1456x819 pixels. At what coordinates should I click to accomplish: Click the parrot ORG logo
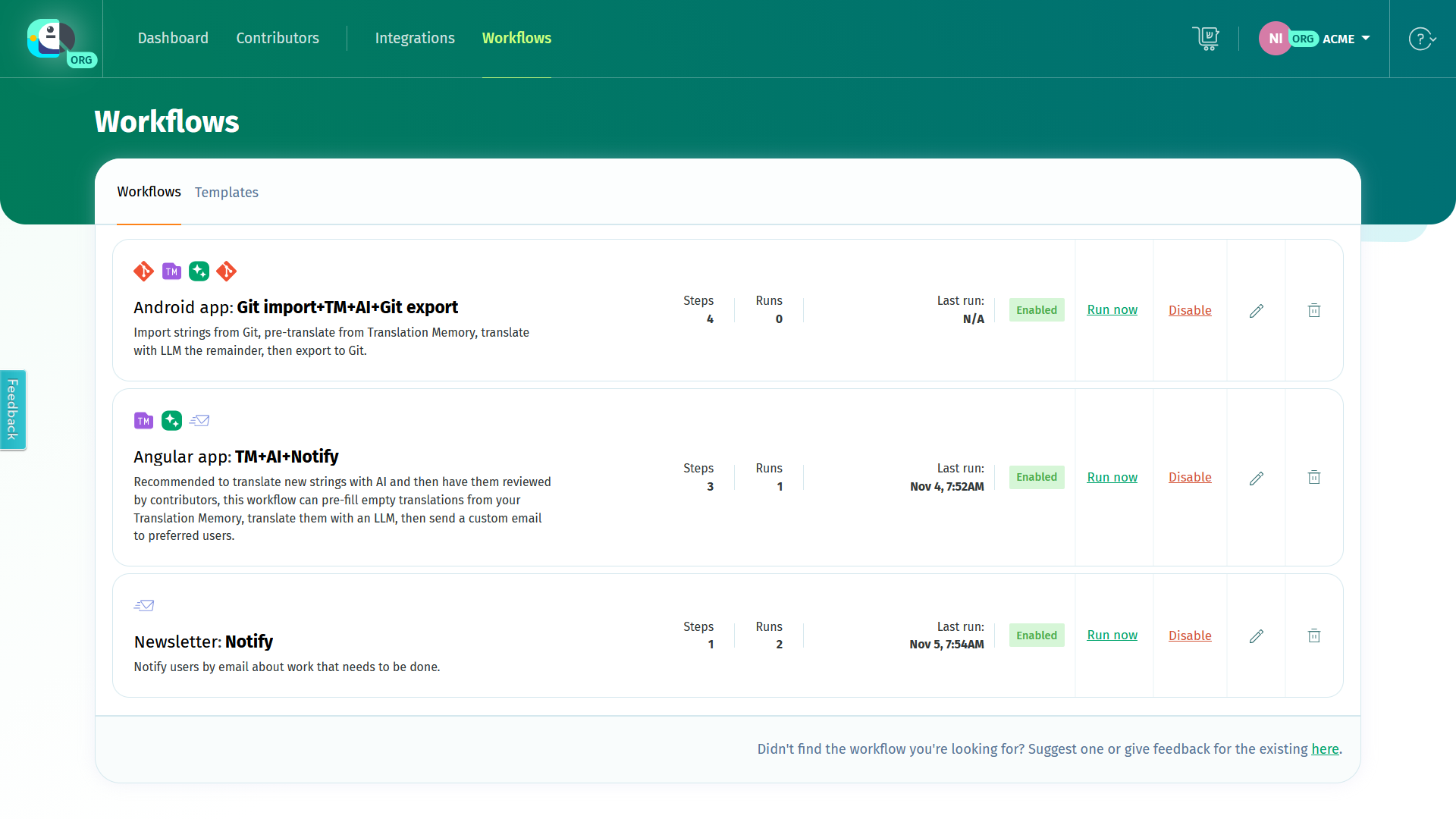[x=52, y=39]
